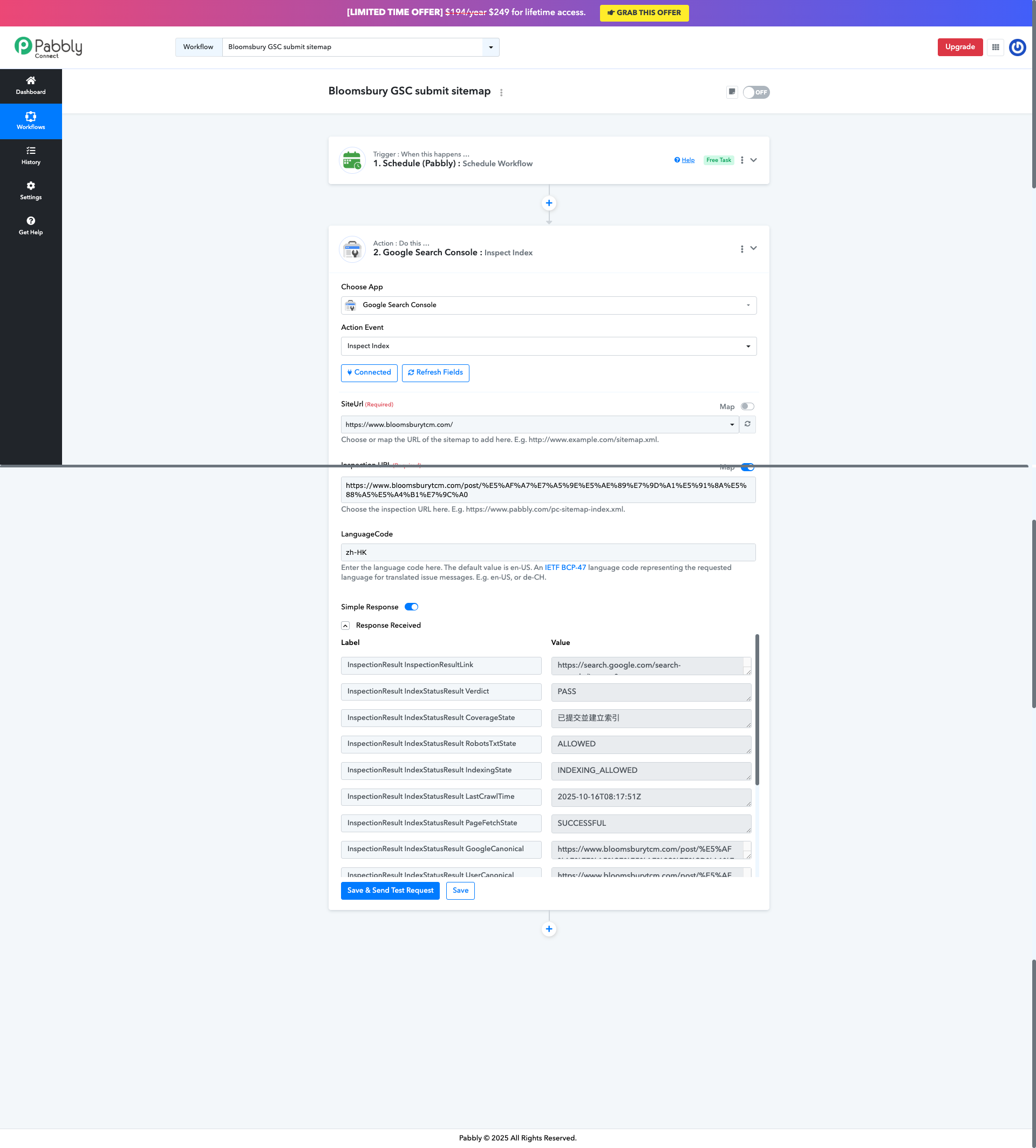Click the LanguageCode input field
The width and height of the screenshot is (1036, 1148).
[x=548, y=553]
